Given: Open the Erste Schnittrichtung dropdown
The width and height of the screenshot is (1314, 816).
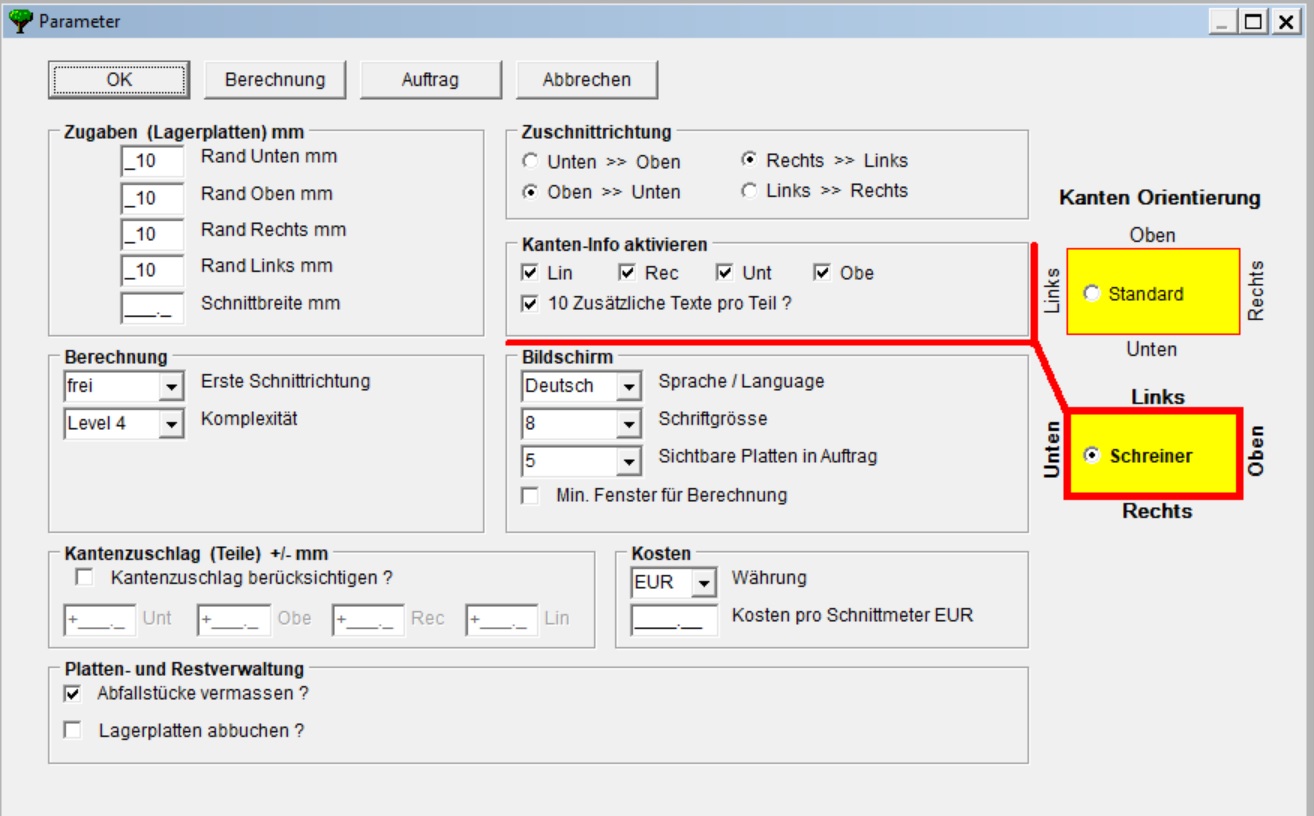Looking at the screenshot, I should [172, 386].
